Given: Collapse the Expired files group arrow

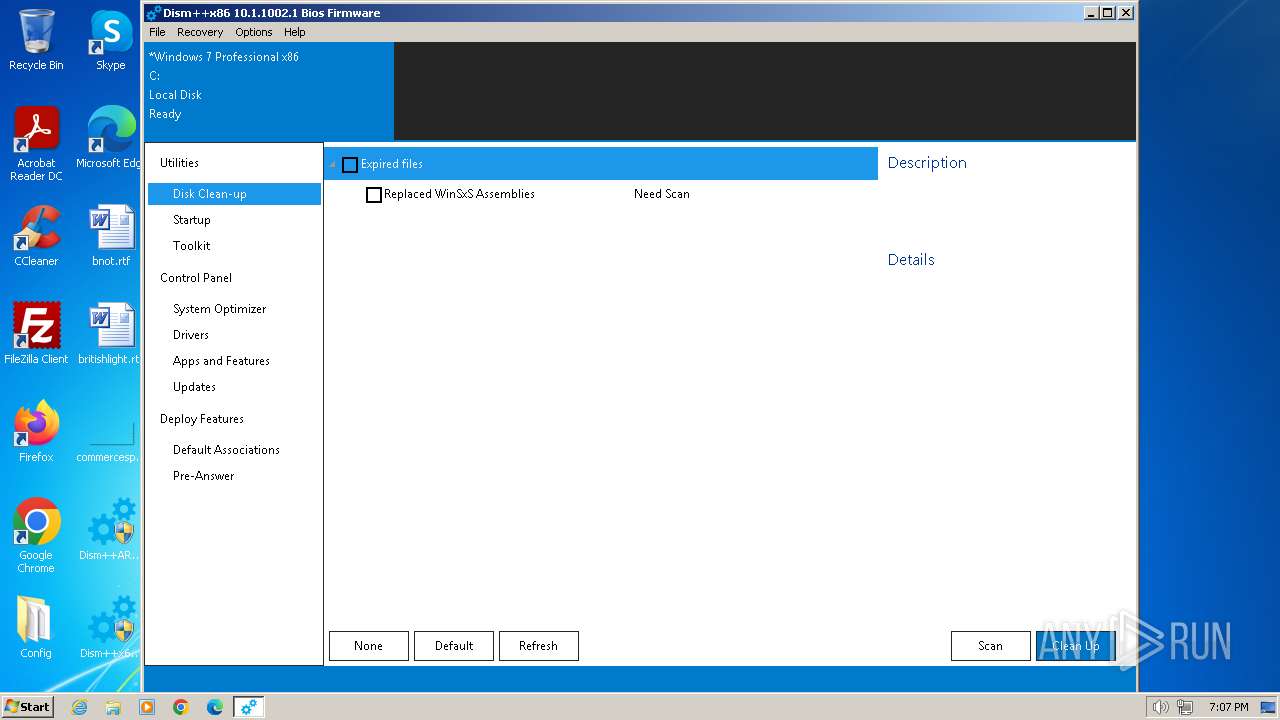Looking at the screenshot, I should [333, 165].
